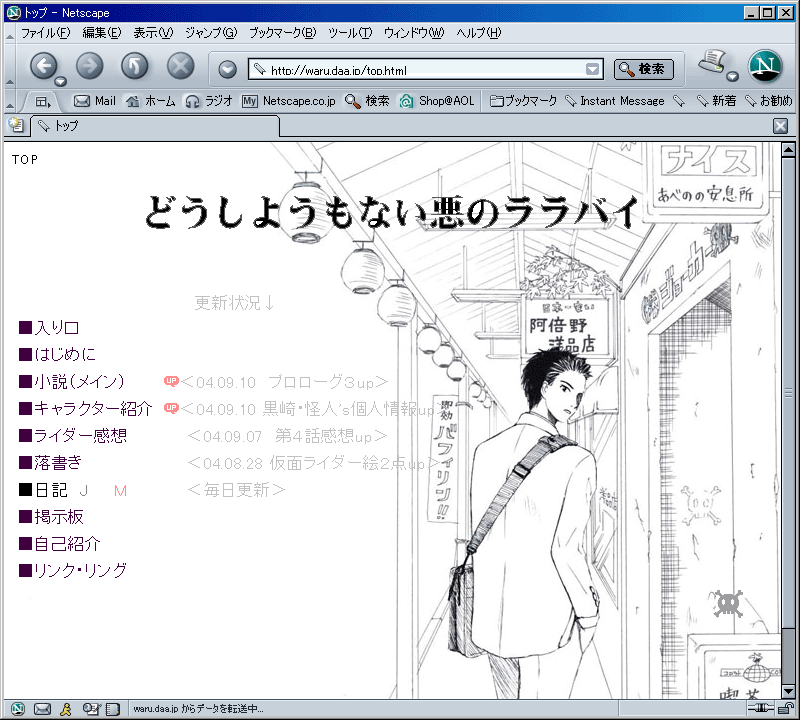Click the small grey skull image

(x=728, y=604)
